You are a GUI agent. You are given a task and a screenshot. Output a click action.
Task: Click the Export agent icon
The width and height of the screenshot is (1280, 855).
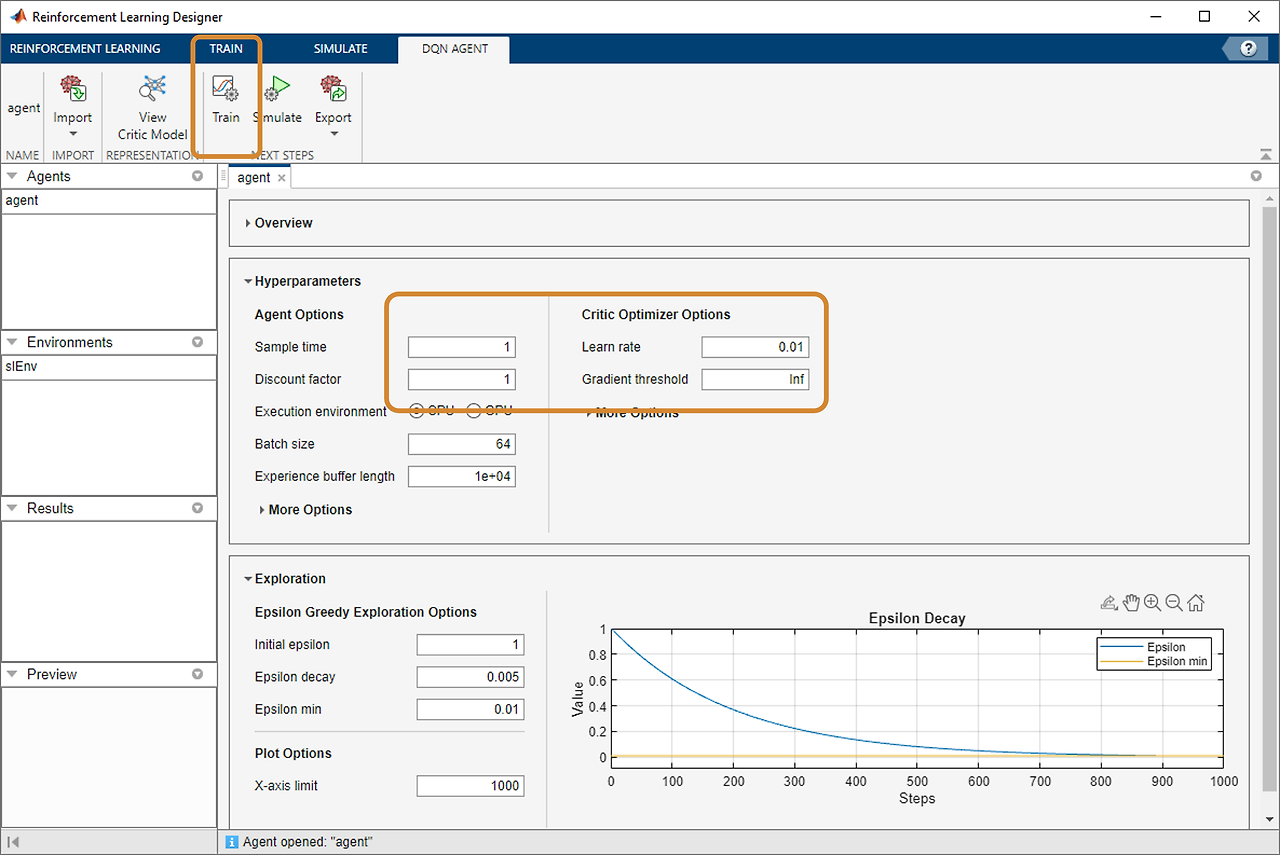coord(333,89)
